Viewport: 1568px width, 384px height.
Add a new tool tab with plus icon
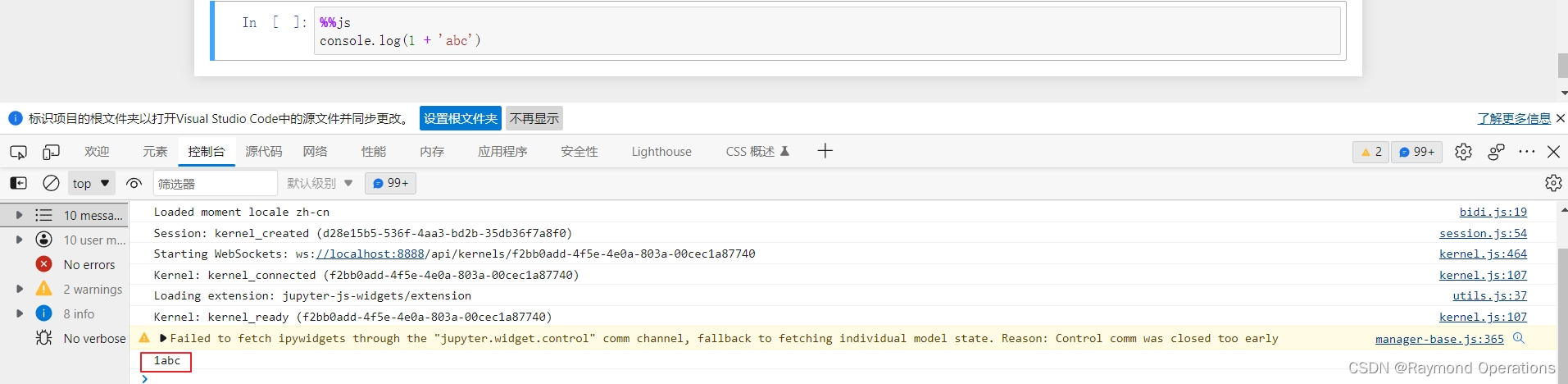point(825,151)
